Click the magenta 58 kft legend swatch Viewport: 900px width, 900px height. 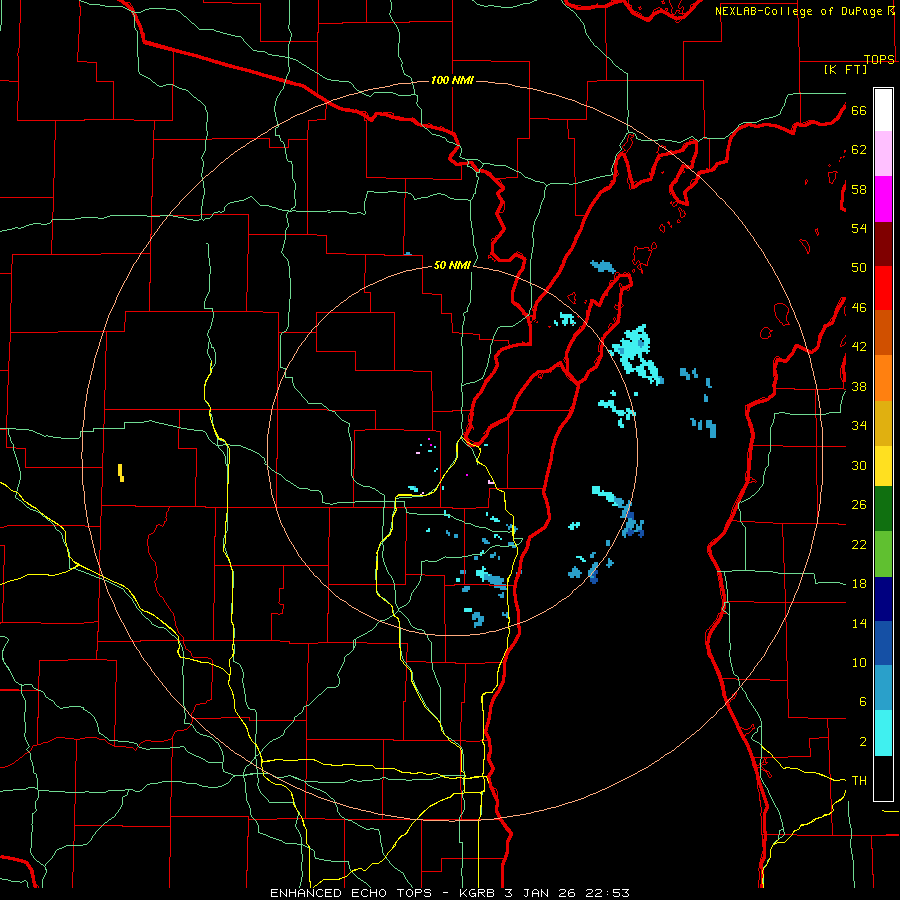pos(883,199)
